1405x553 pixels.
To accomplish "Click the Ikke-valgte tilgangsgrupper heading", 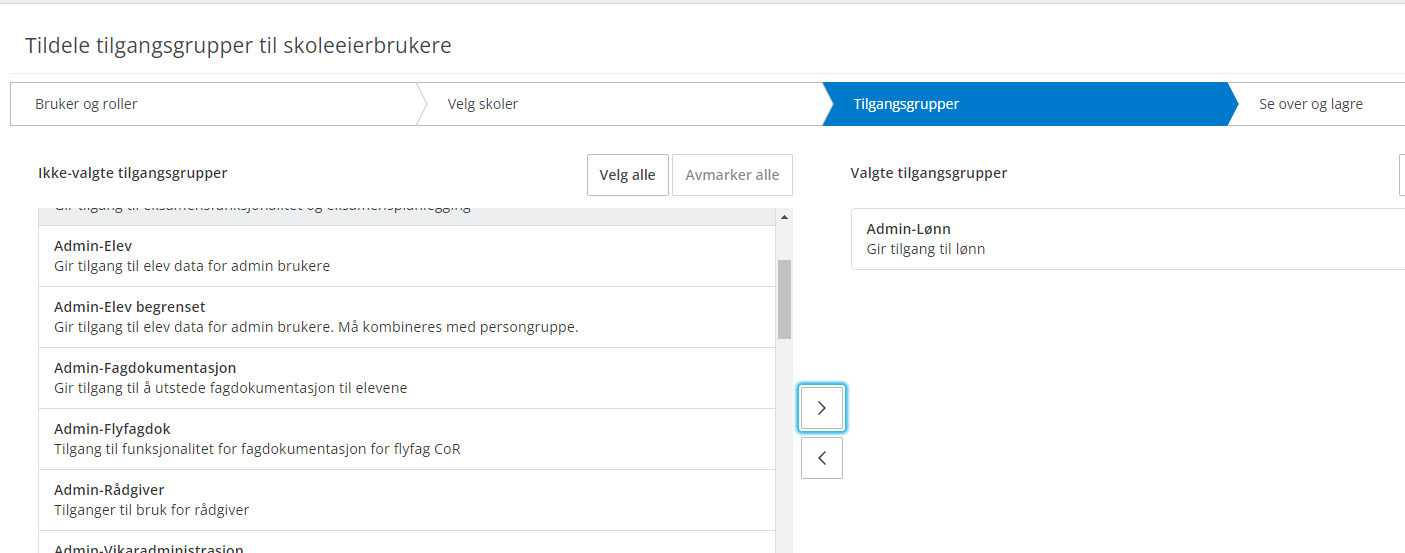I will [x=133, y=173].
